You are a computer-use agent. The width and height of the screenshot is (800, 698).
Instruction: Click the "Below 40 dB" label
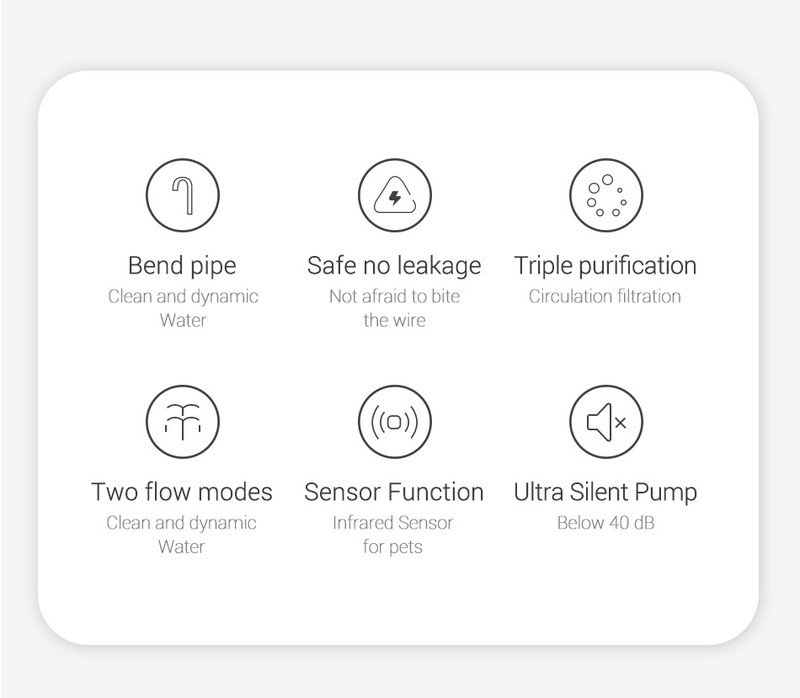pyautogui.click(x=605, y=522)
